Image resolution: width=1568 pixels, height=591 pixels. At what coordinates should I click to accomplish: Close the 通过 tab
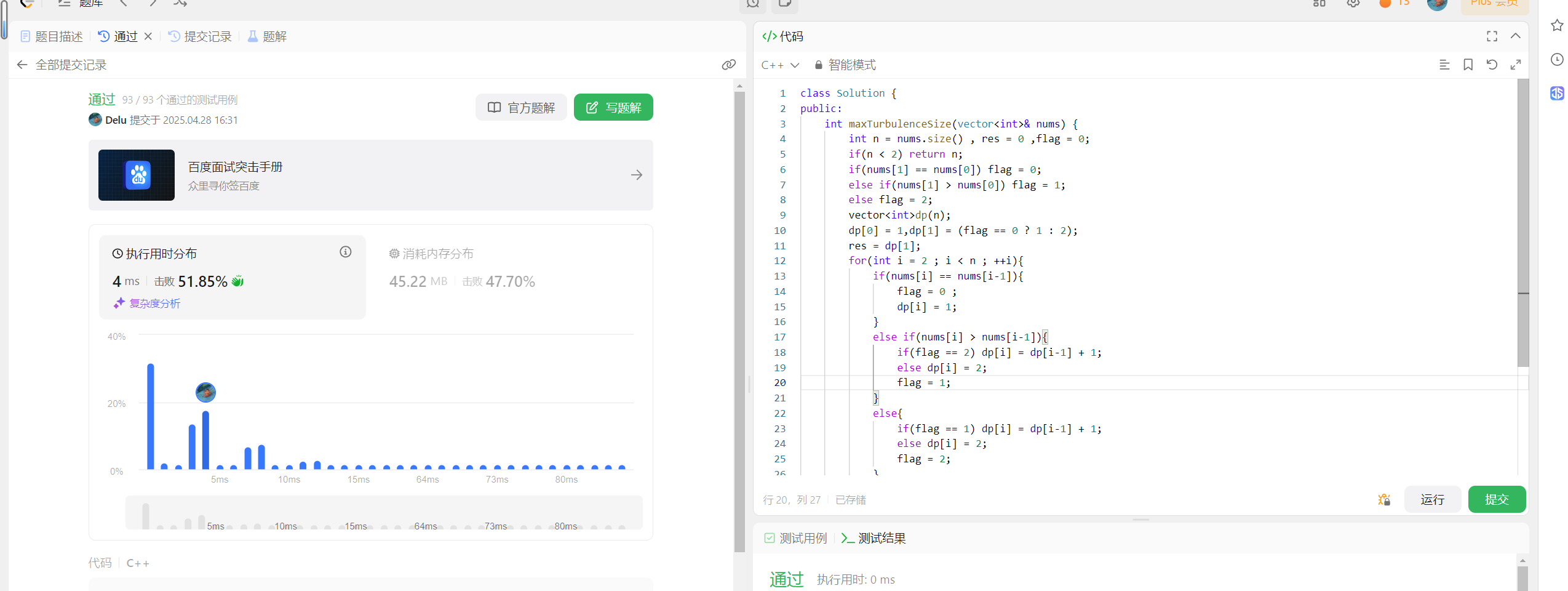pyautogui.click(x=148, y=36)
